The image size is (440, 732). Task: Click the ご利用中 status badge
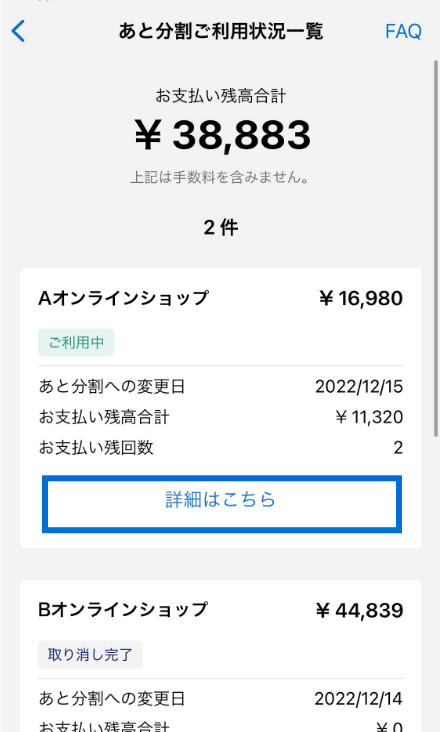click(x=76, y=343)
